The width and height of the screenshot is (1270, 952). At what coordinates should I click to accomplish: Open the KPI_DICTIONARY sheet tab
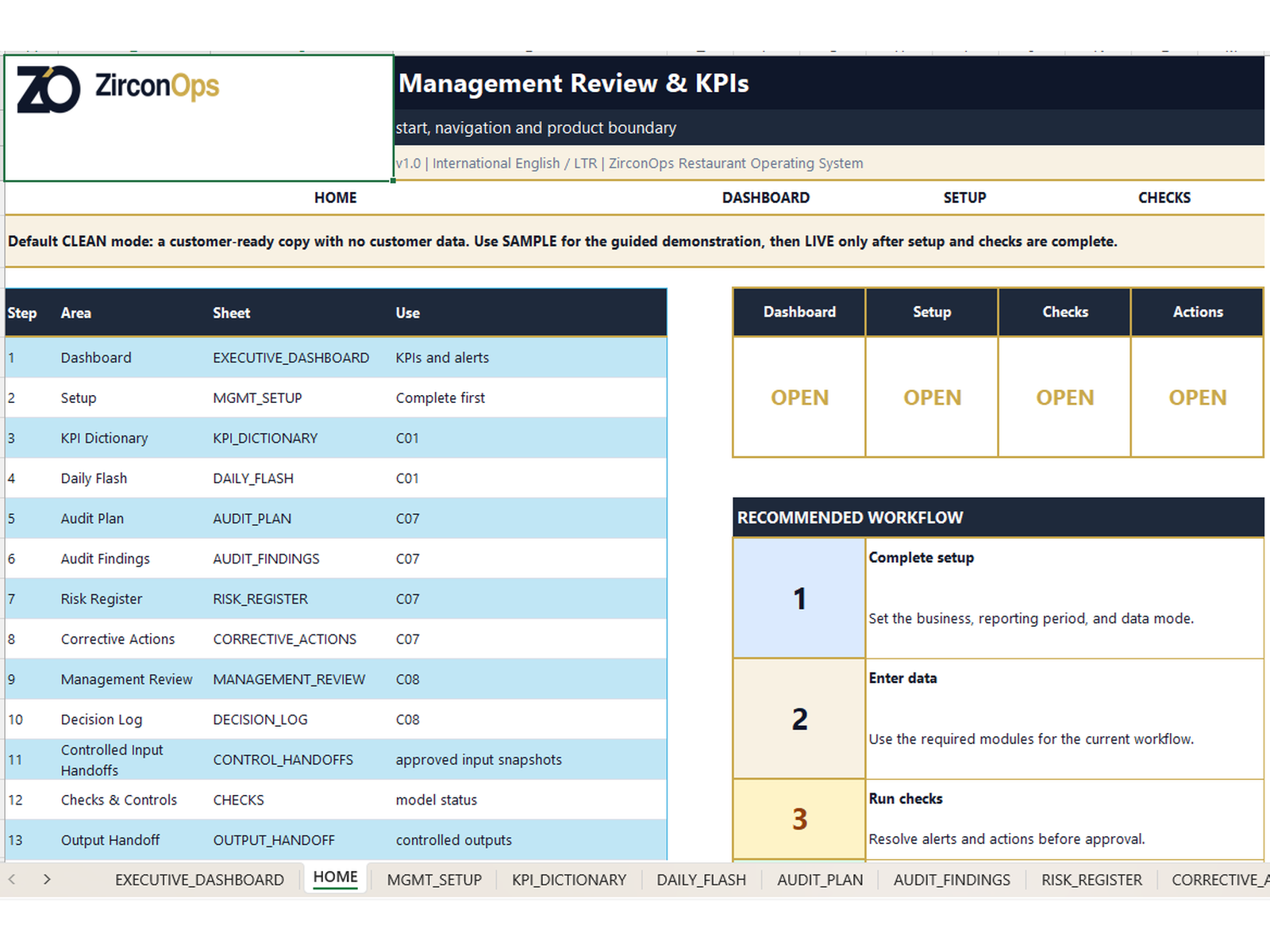tap(568, 880)
